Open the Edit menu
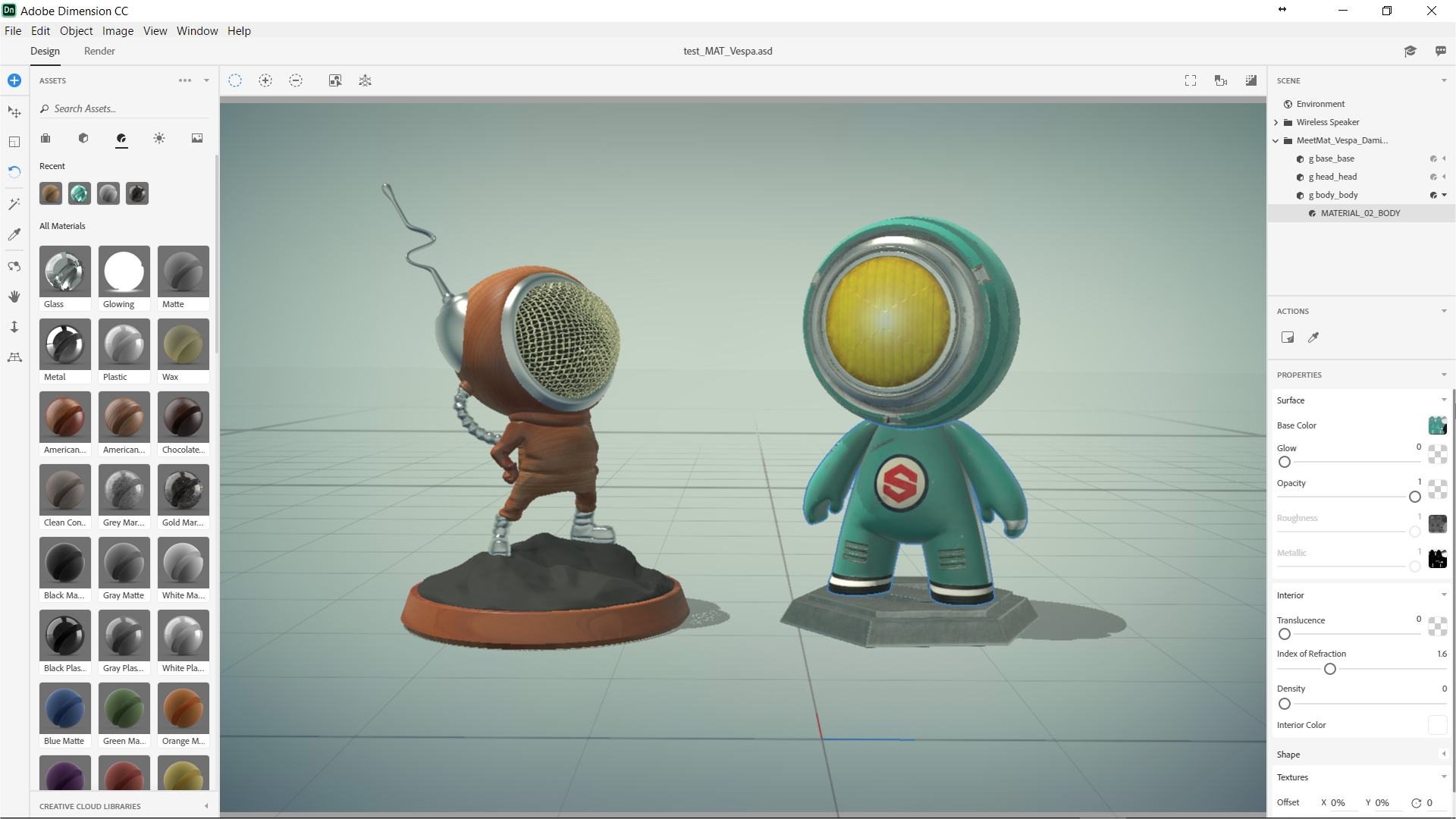This screenshot has width=1456, height=819. [40, 30]
